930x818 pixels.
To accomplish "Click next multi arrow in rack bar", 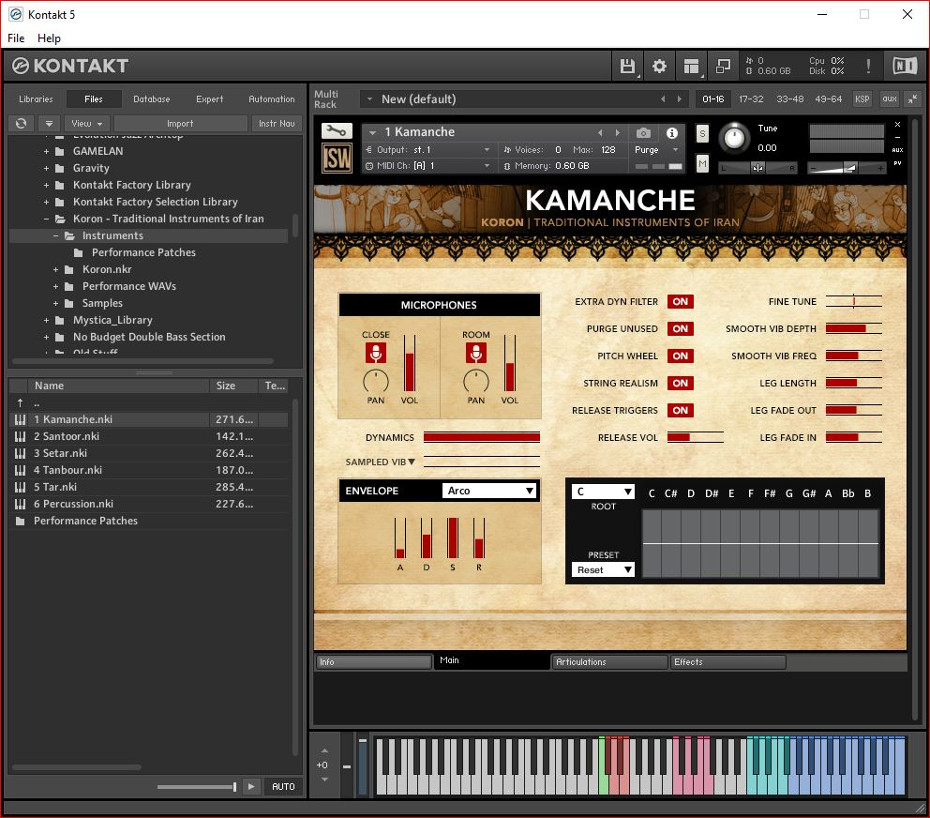I will tap(679, 99).
